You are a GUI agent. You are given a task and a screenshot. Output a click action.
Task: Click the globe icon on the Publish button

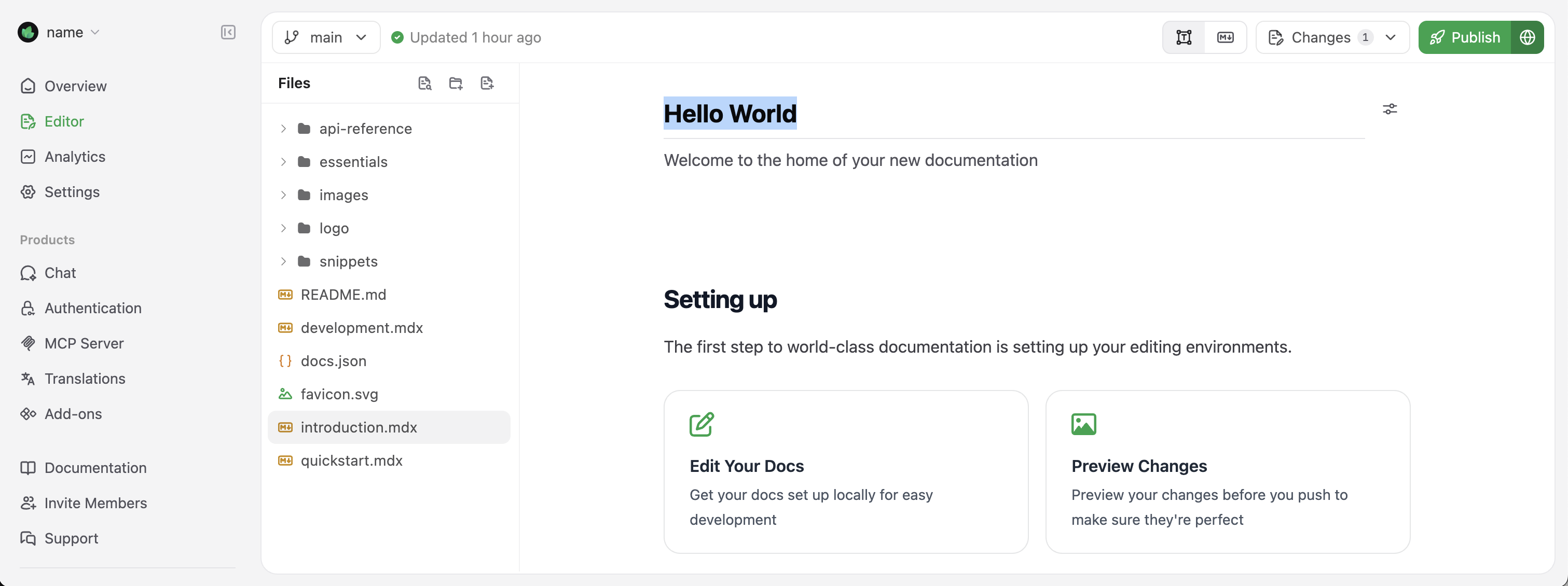coord(1528,37)
